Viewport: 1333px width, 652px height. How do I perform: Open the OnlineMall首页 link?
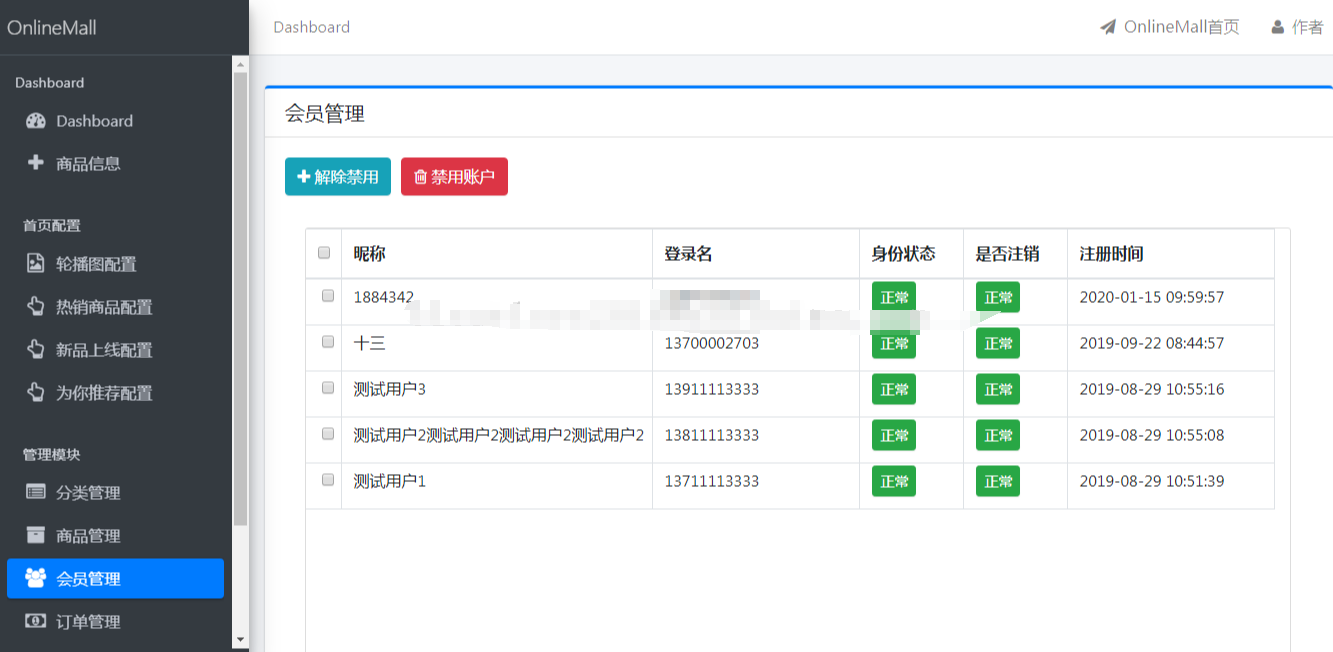point(1170,27)
